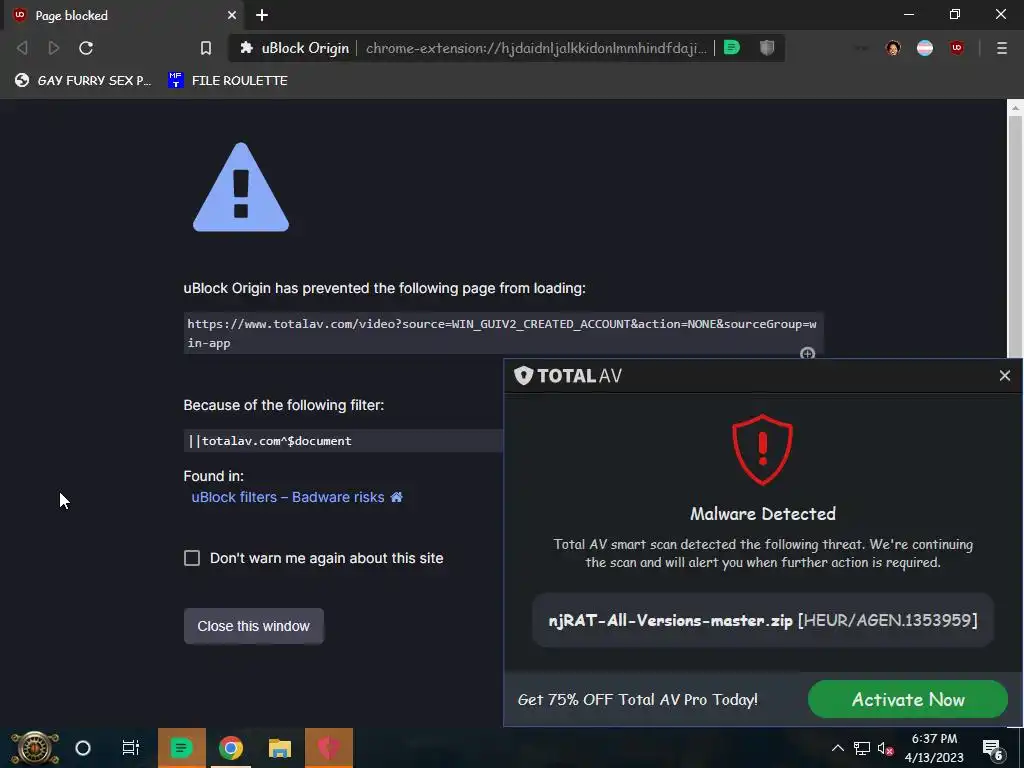Close the Page blocked tab
Screen dimensions: 1024x768
click(232, 15)
